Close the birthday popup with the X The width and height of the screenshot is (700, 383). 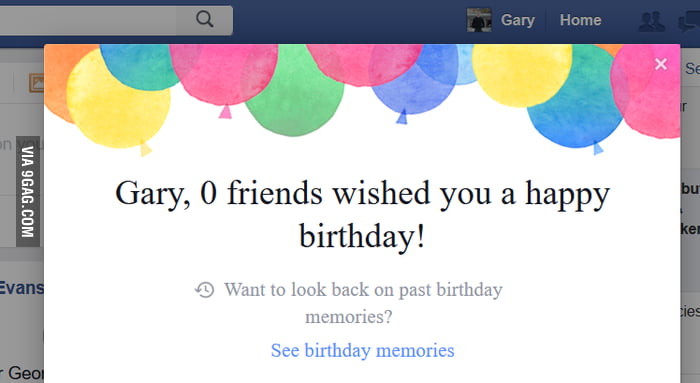click(x=661, y=64)
